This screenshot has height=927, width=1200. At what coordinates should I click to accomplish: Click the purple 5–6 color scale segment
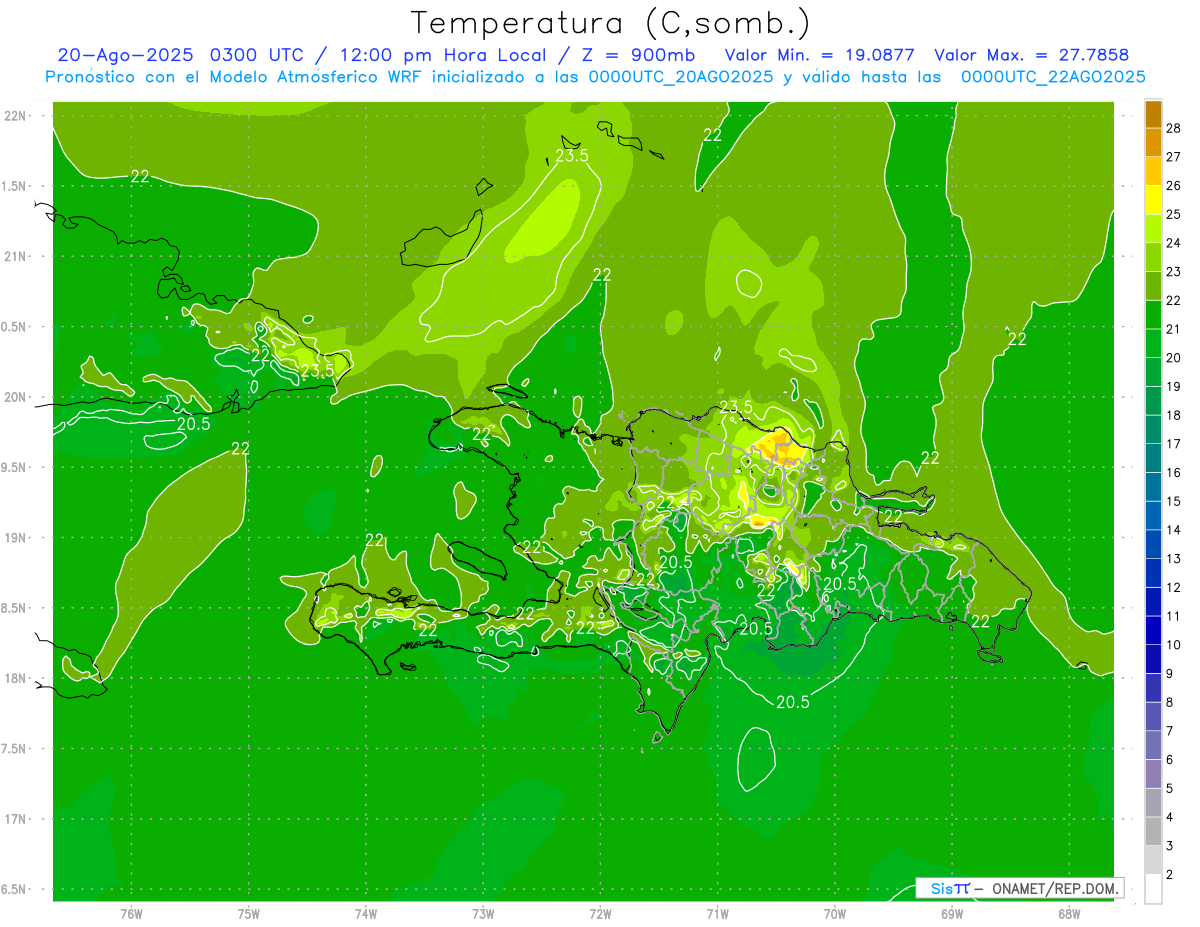point(1153,774)
